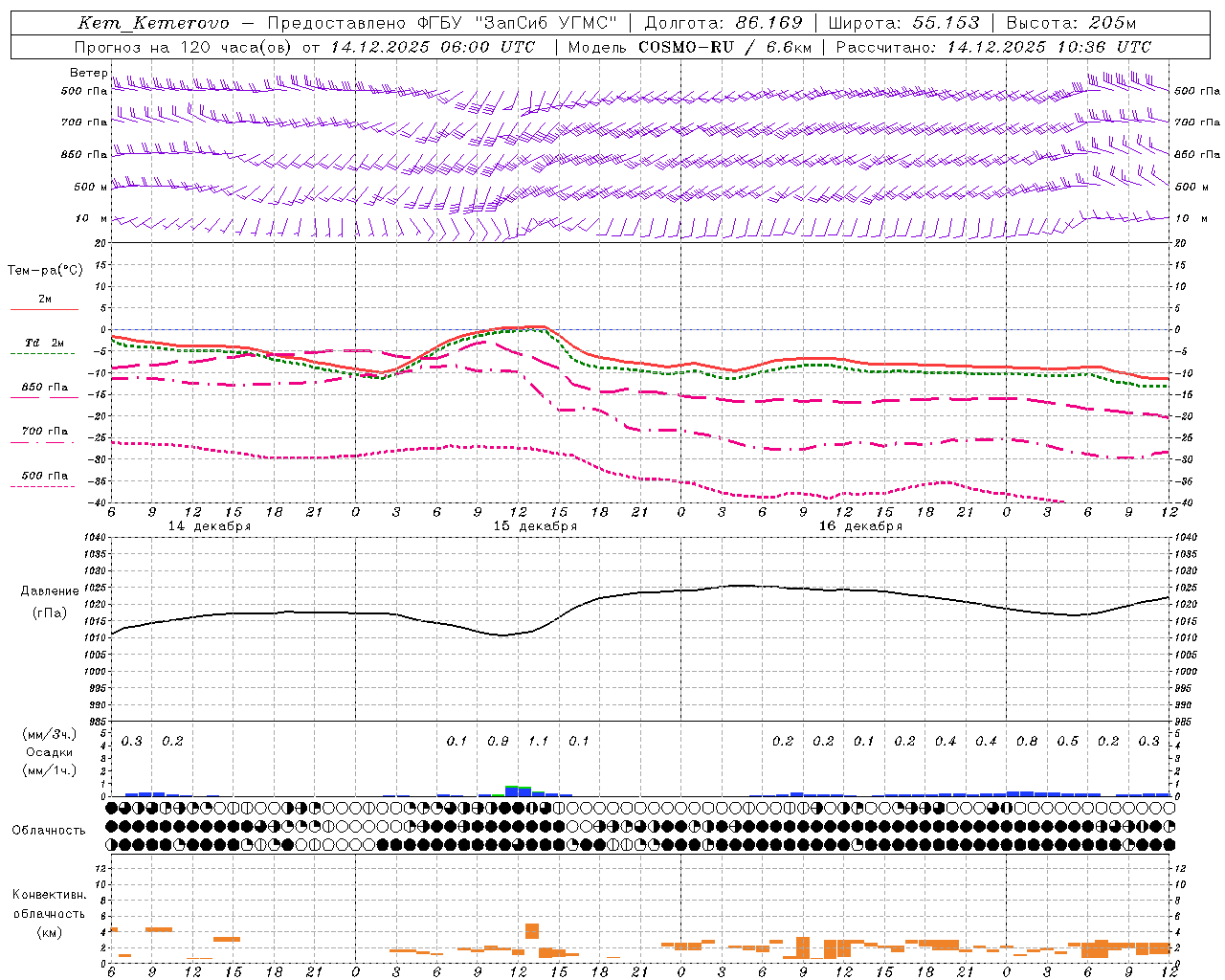This screenshot has height=980, width=1225.
Task: Click the 0.8 precipitation amount value
Action: [1027, 742]
